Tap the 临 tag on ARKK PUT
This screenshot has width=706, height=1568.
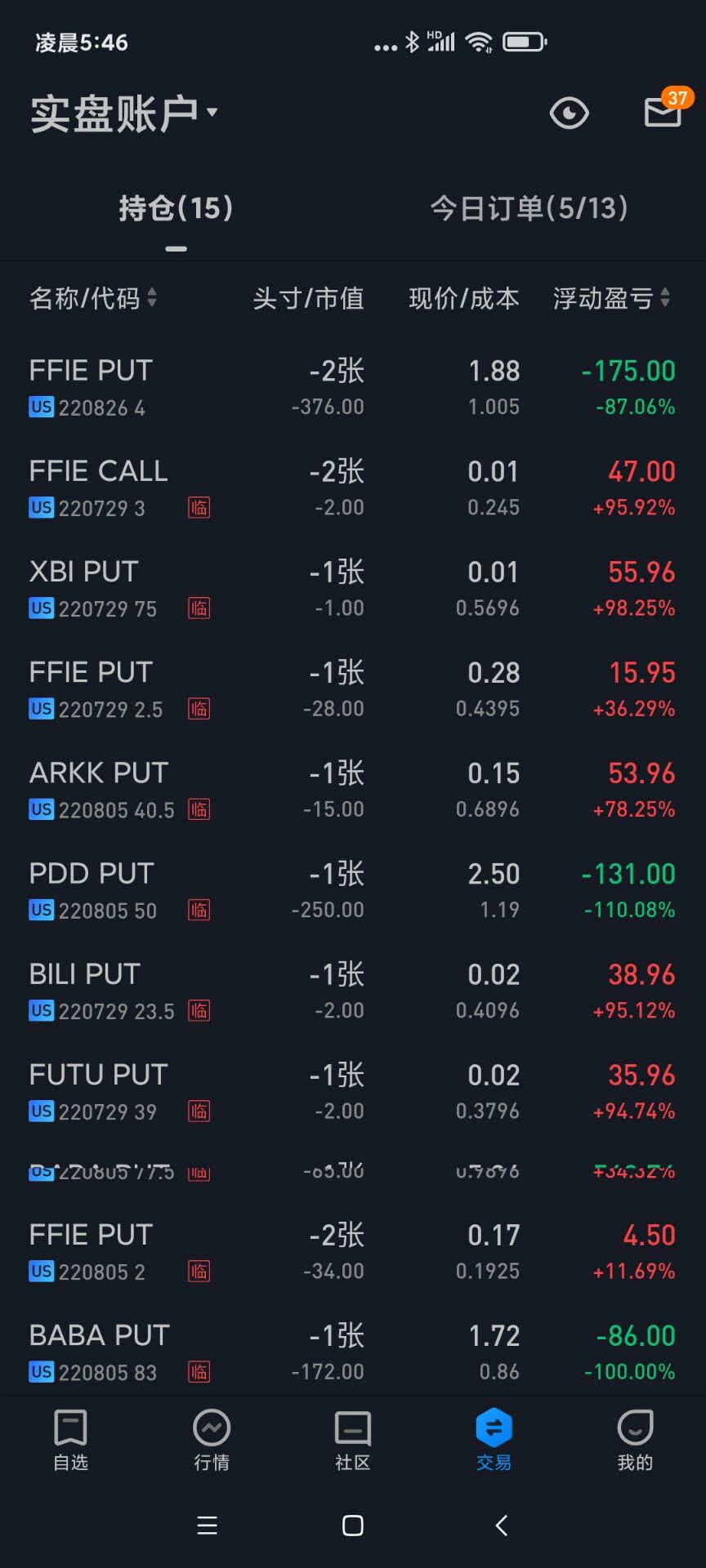(199, 809)
